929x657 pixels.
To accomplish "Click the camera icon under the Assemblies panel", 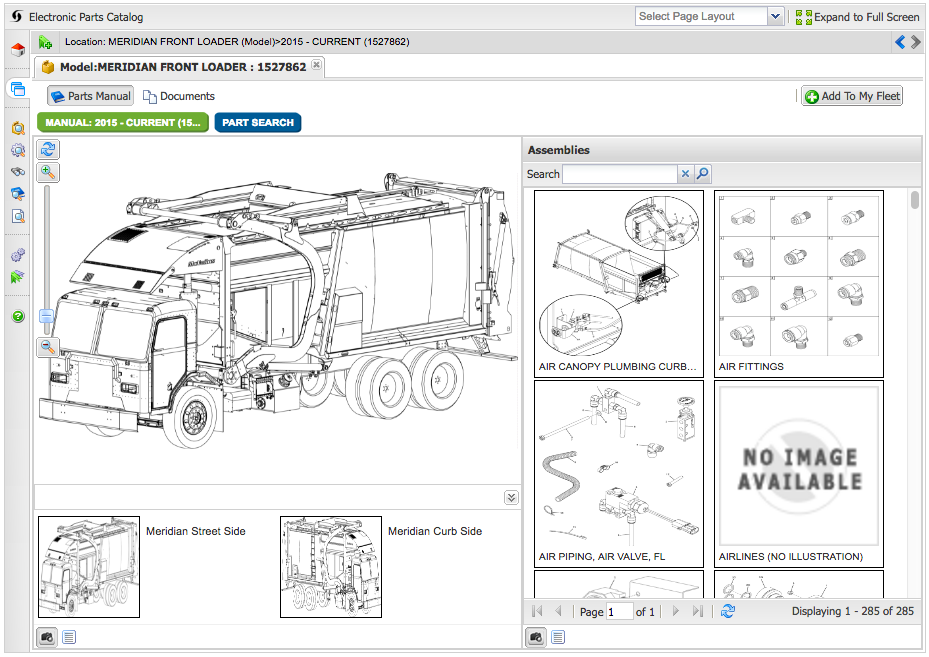I will coord(536,637).
